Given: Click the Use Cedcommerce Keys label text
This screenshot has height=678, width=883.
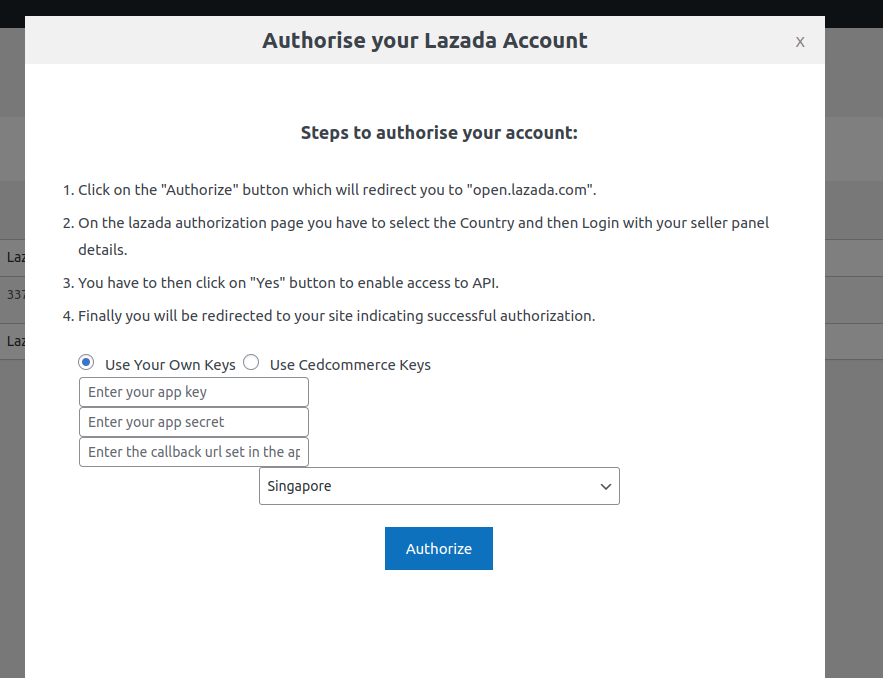Looking at the screenshot, I should [x=350, y=365].
